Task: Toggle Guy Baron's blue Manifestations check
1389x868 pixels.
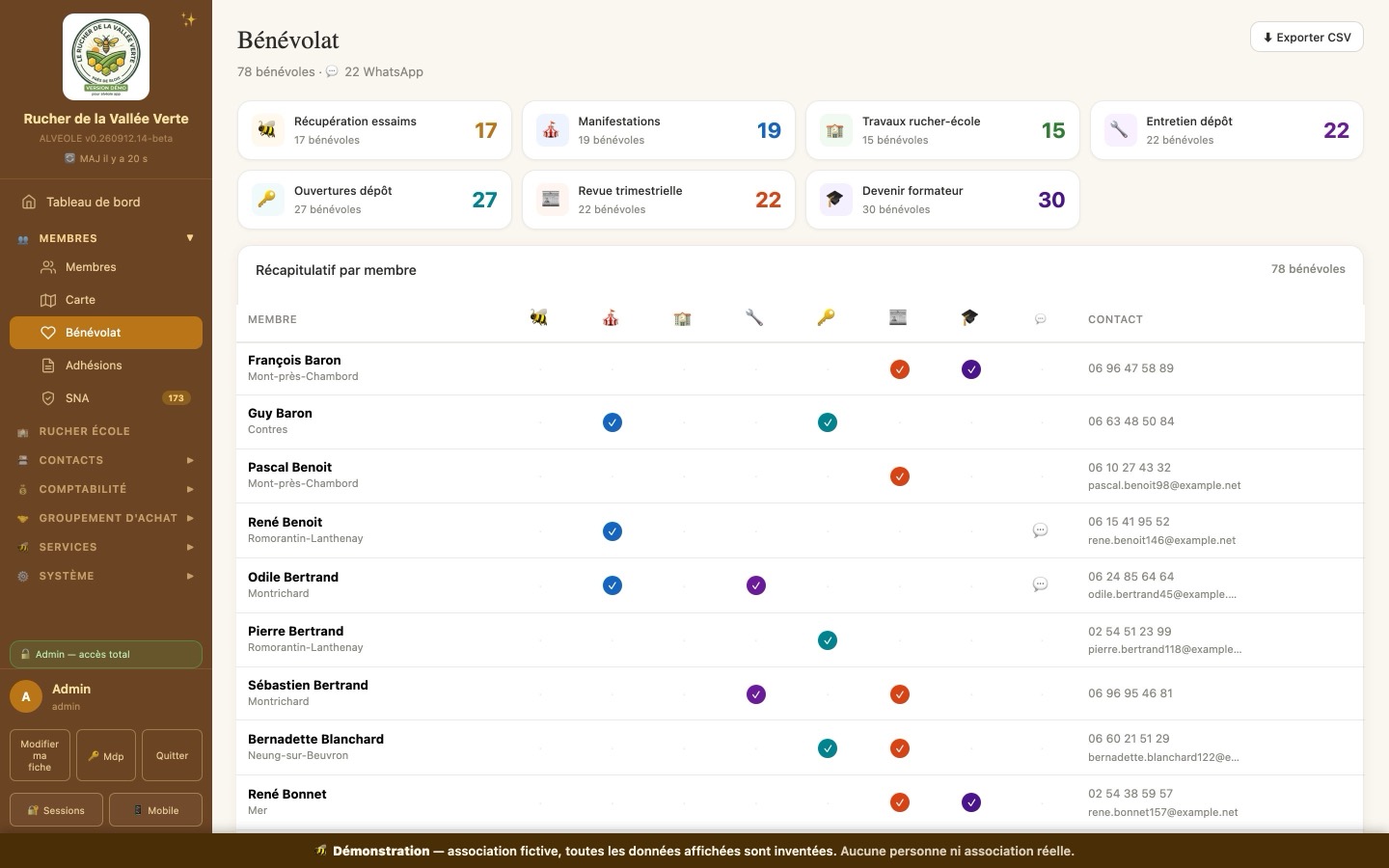Action: (613, 422)
